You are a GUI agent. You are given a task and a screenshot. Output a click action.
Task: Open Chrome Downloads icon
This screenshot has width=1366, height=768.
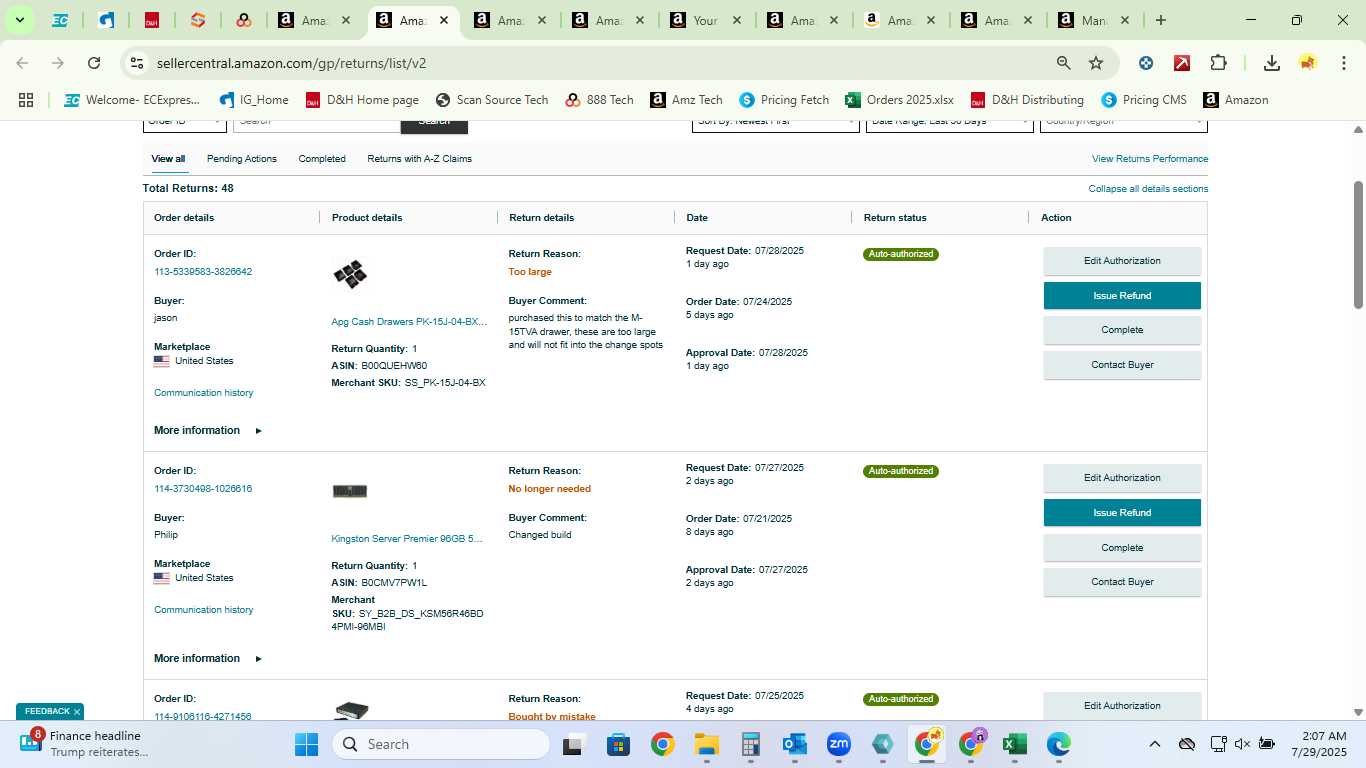pyautogui.click(x=1272, y=63)
